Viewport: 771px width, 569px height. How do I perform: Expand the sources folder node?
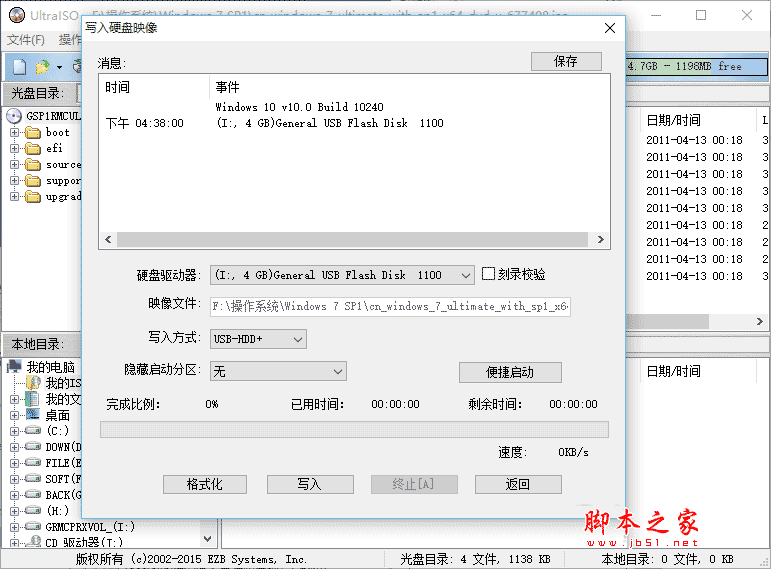click(14, 165)
